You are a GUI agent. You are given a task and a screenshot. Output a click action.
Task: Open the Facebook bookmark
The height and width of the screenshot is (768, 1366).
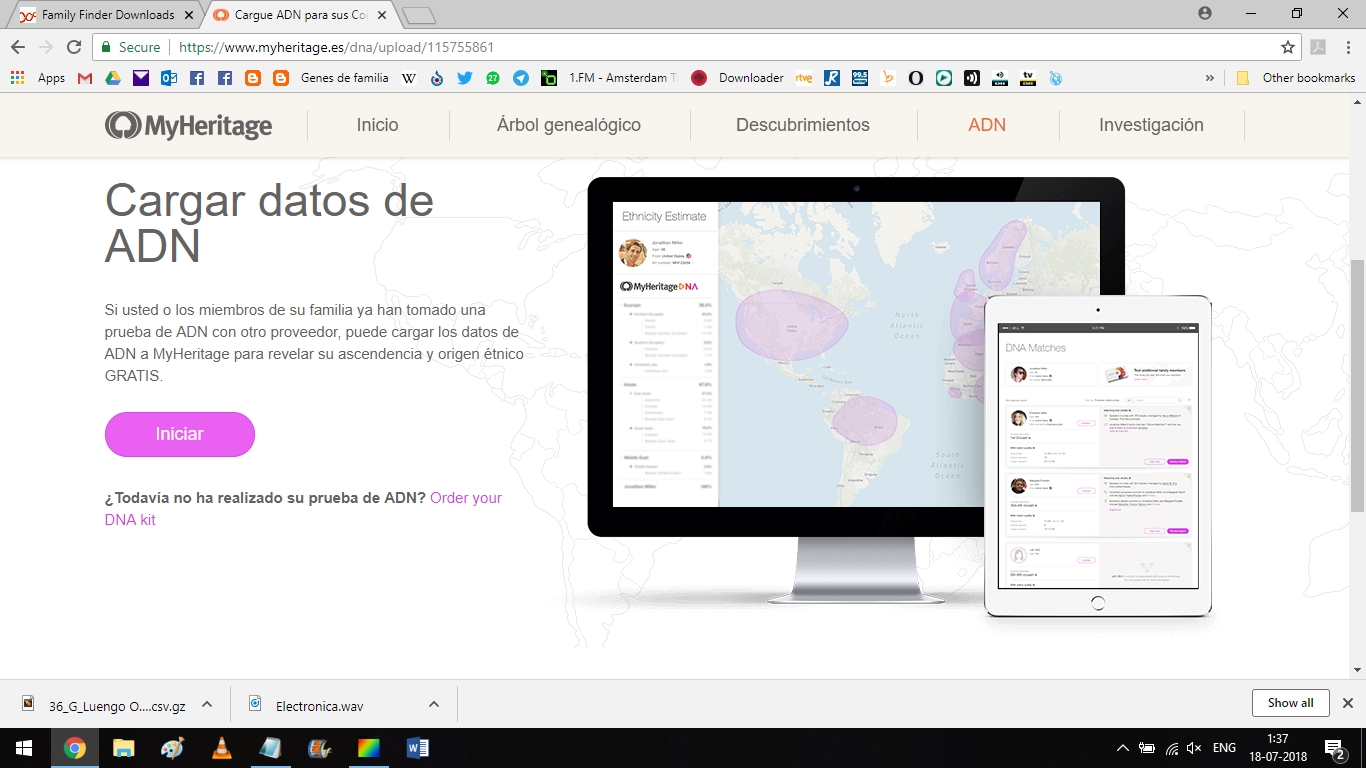pyautogui.click(x=197, y=78)
